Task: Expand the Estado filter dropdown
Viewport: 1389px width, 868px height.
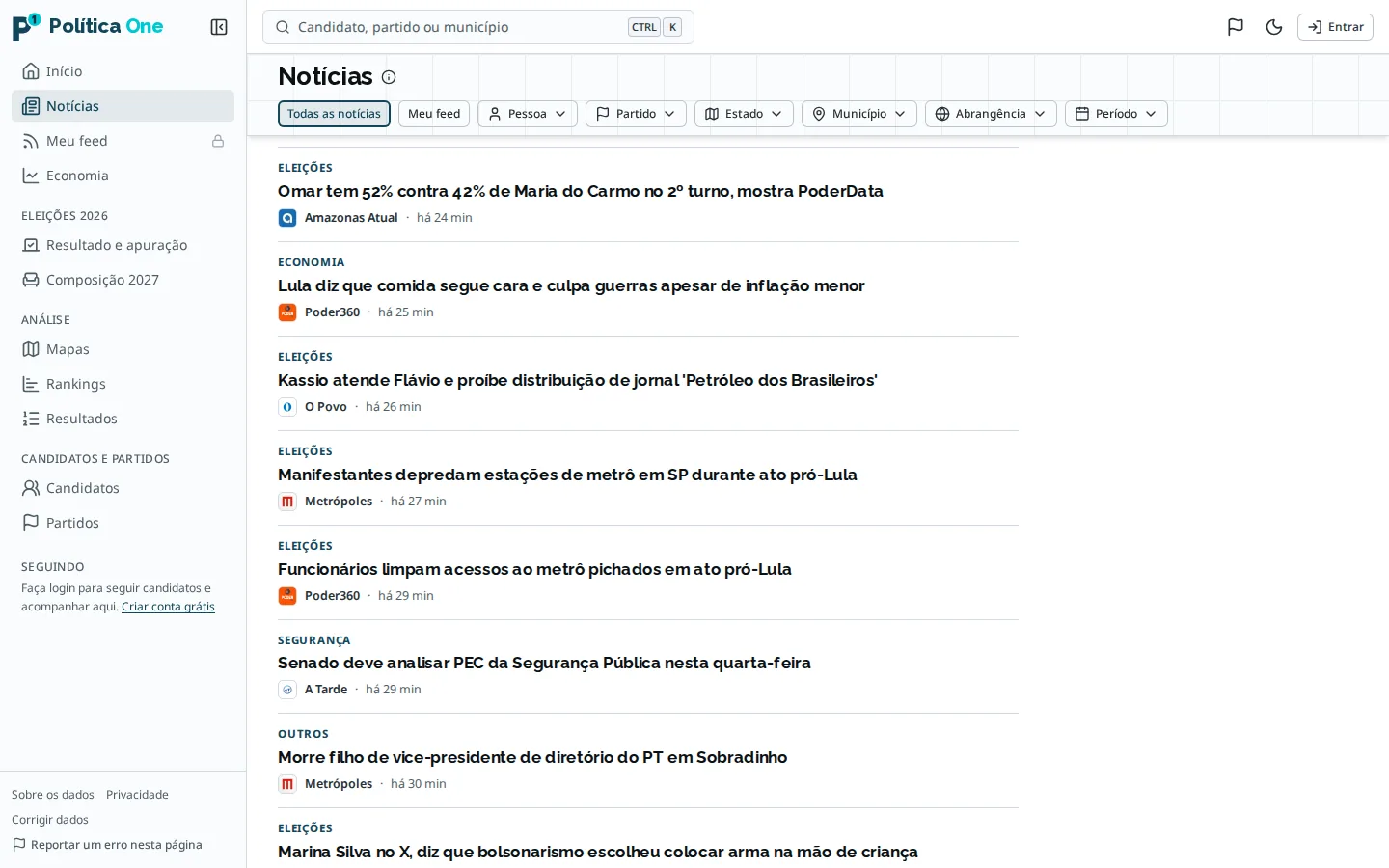Action: (744, 114)
